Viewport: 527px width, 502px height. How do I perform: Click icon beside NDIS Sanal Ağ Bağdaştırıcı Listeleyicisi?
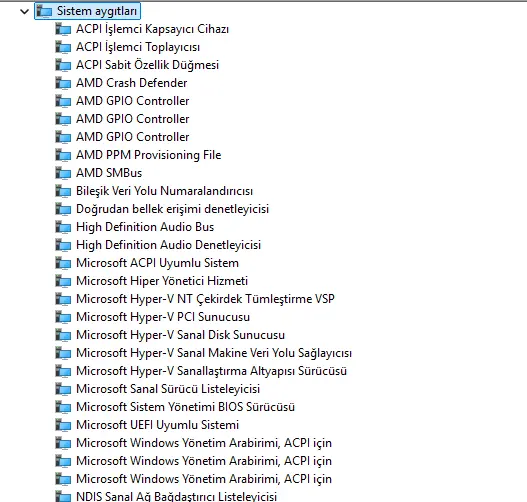point(63,497)
